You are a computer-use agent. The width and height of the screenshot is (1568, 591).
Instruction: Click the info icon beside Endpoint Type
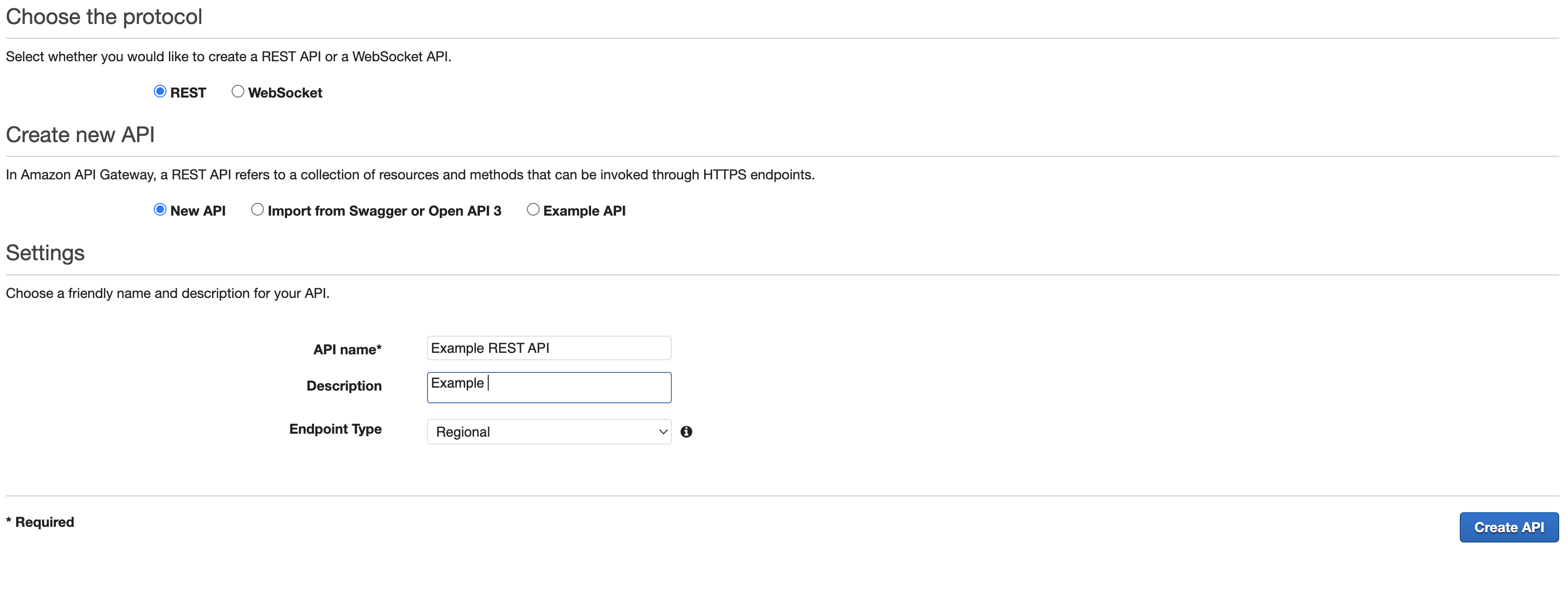coord(686,431)
